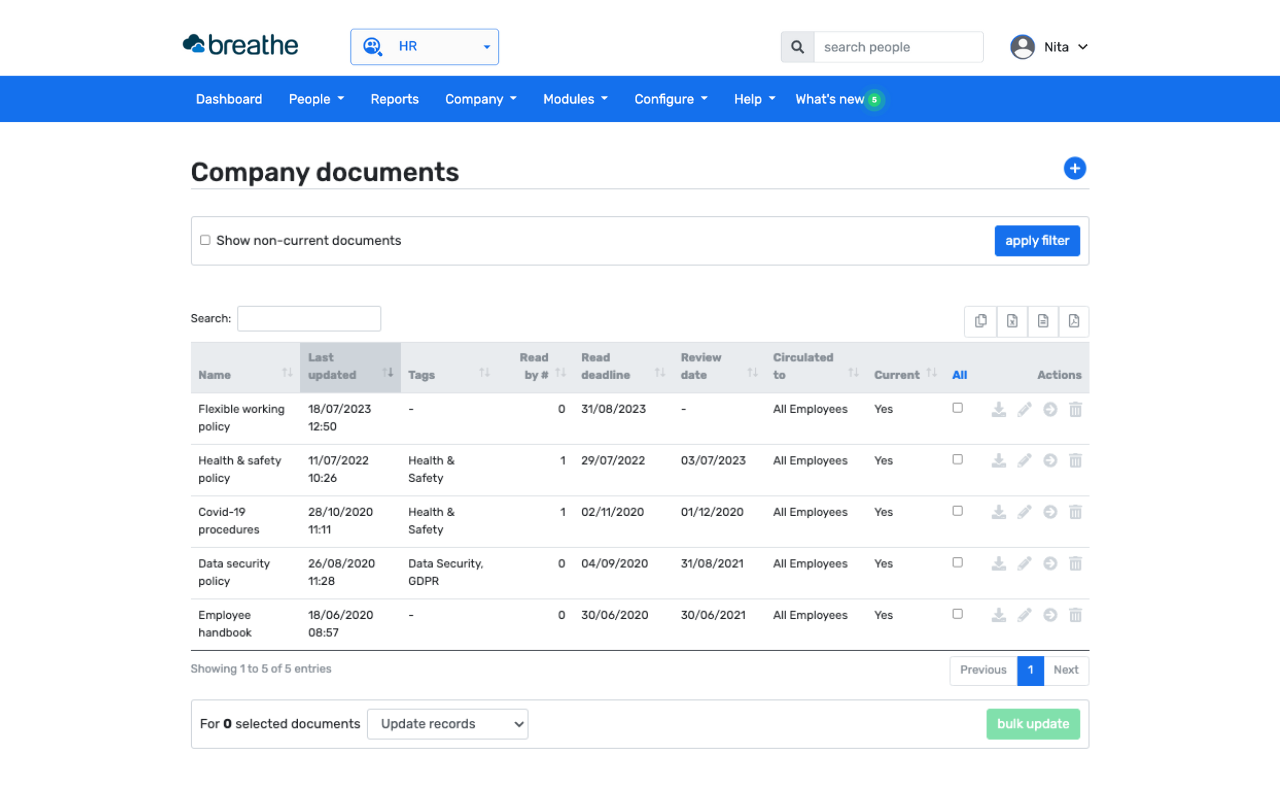This screenshot has width=1280, height=800.
Task: Edit the Flexible working policy
Action: coord(1024,409)
